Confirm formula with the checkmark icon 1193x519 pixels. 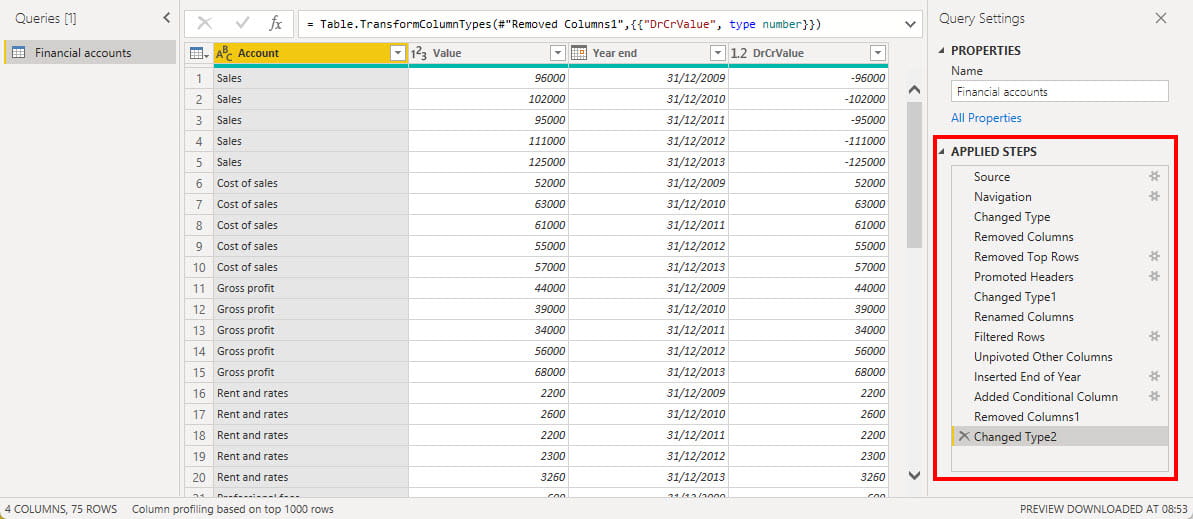pyautogui.click(x=241, y=23)
